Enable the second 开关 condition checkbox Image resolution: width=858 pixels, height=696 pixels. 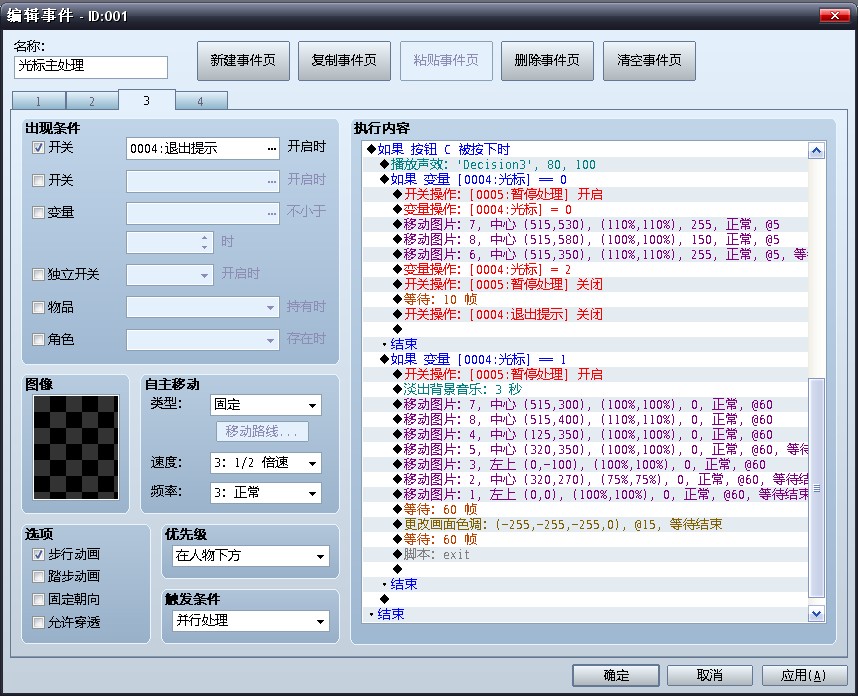click(x=38, y=181)
